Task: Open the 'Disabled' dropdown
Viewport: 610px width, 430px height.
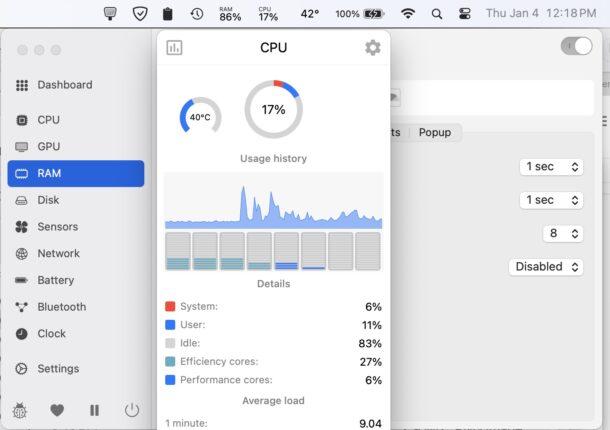Action: click(x=547, y=267)
